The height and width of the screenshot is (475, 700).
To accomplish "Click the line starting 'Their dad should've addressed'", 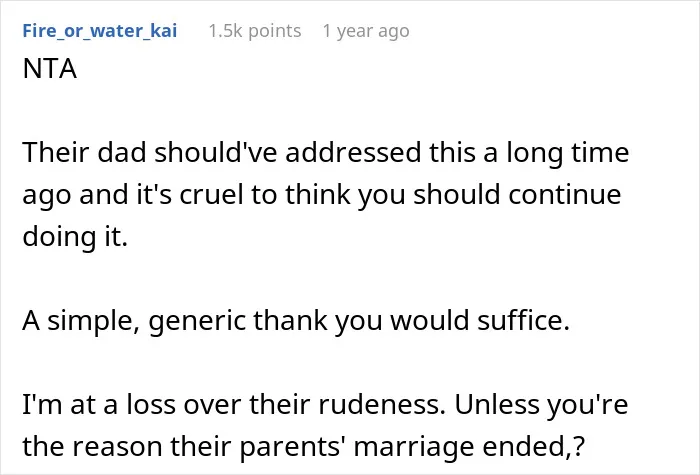I will [x=326, y=152].
